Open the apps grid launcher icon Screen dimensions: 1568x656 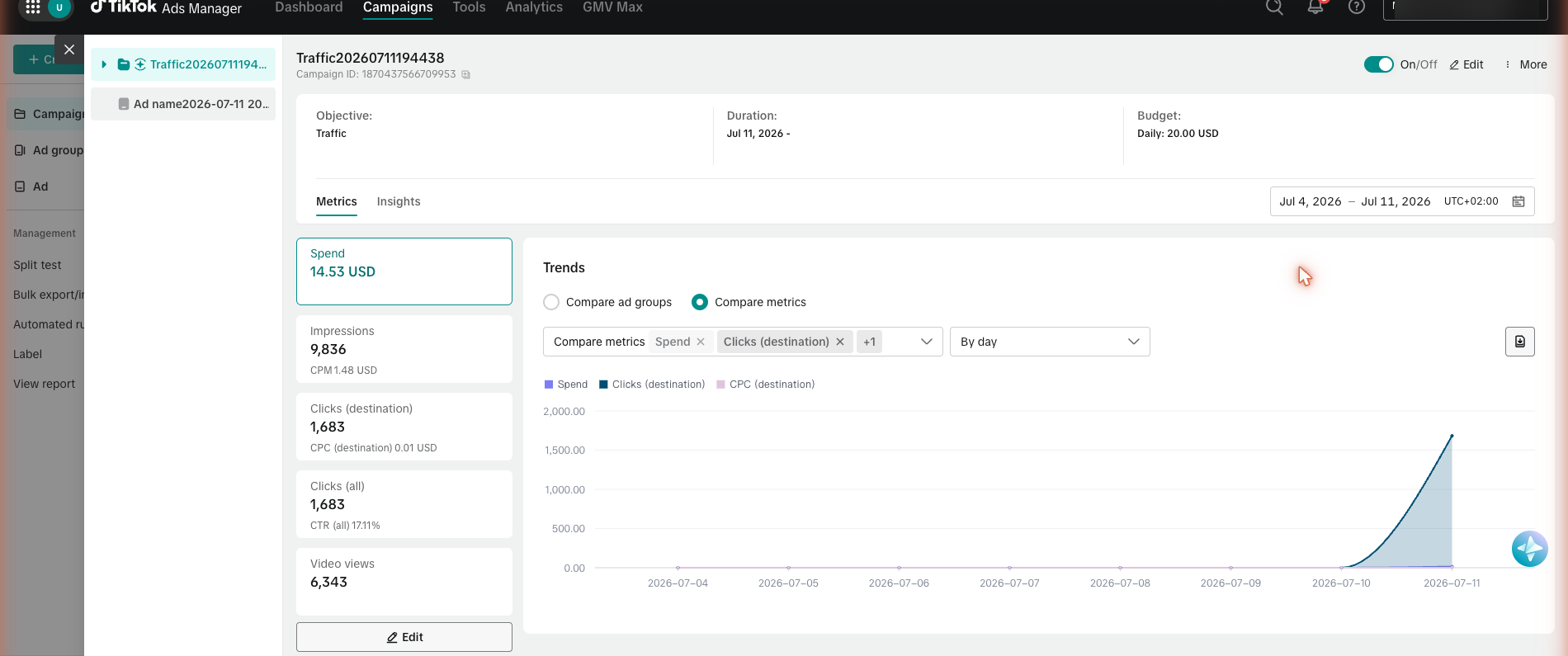[33, 7]
